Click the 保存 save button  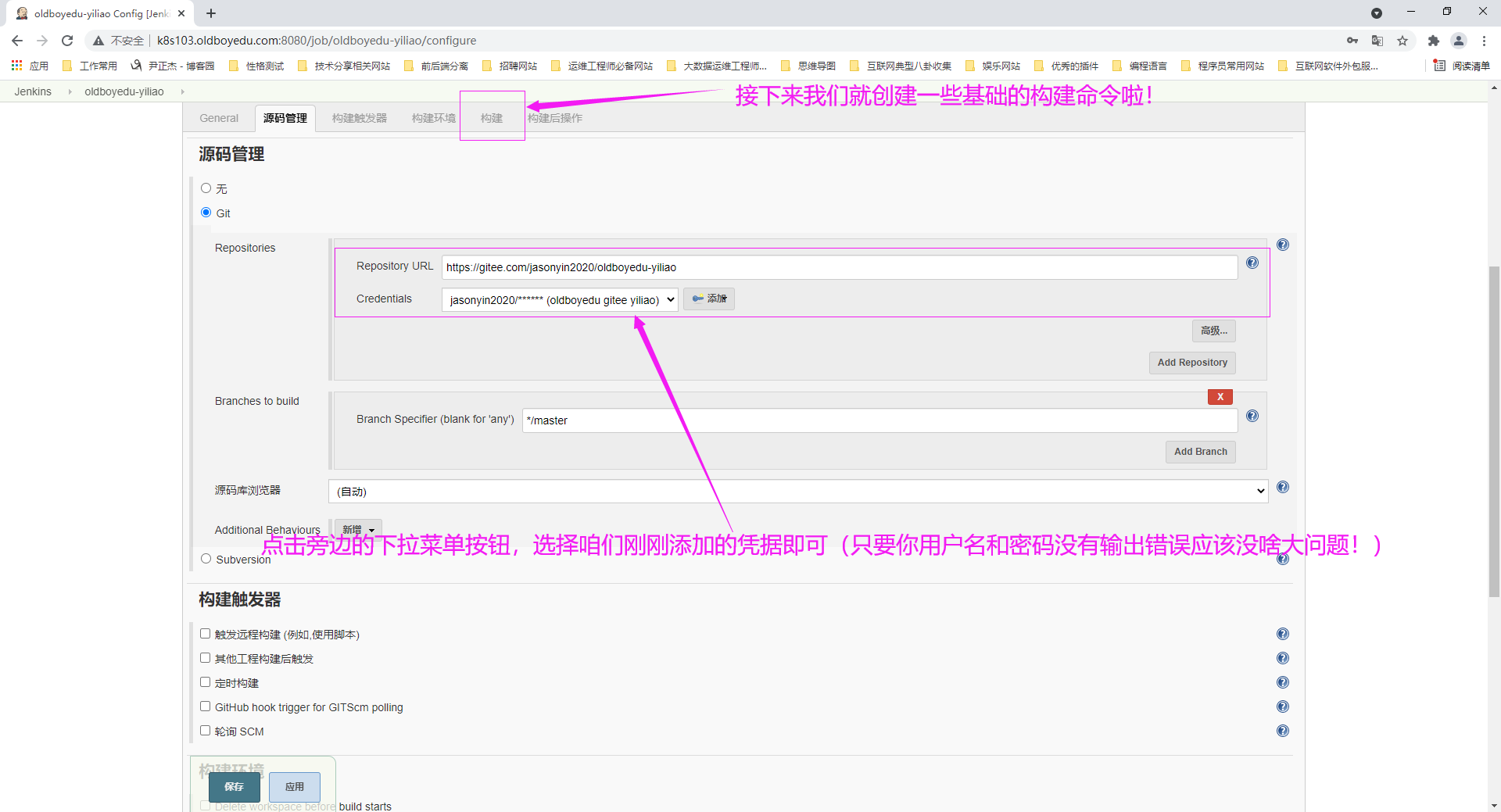(x=234, y=787)
